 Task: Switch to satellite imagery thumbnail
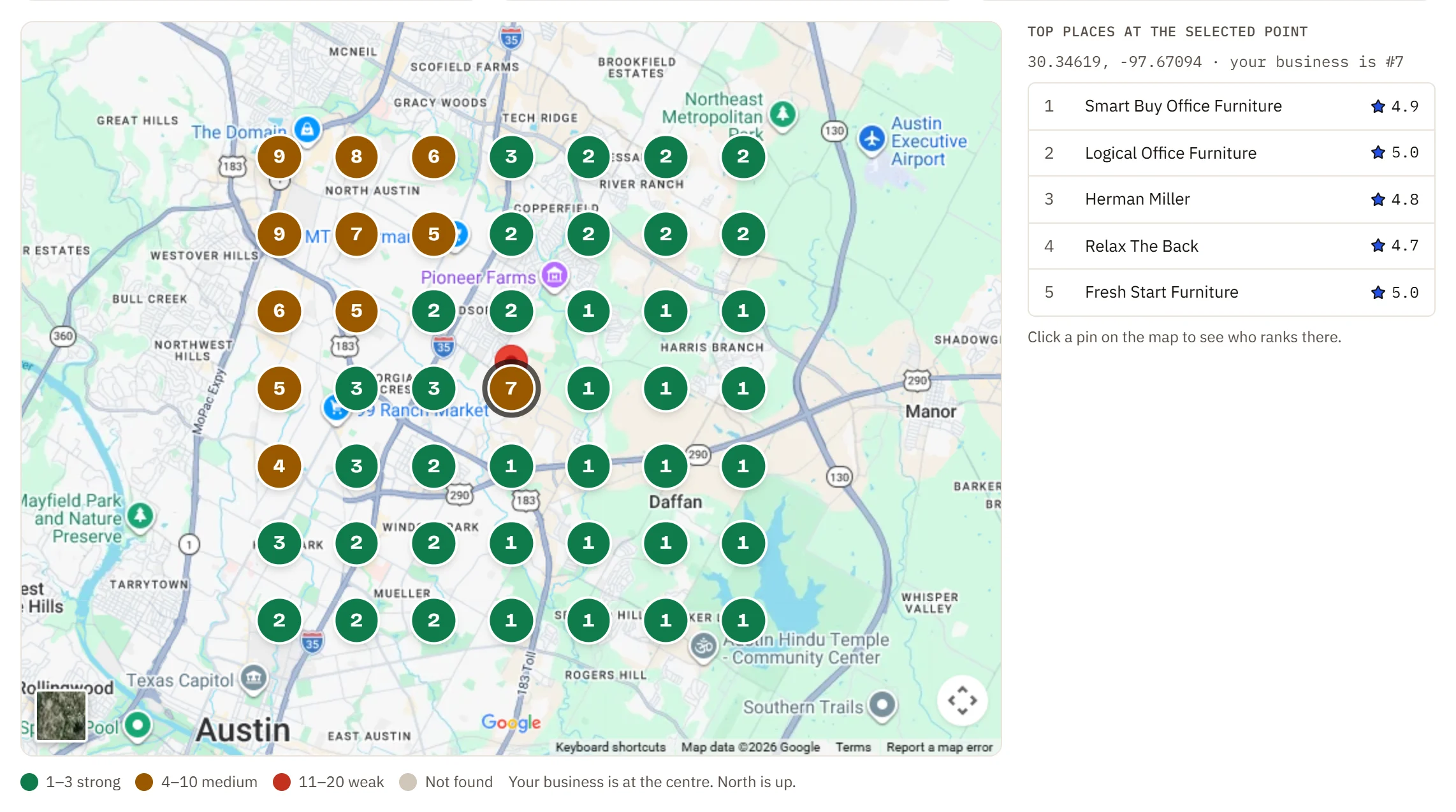61,716
